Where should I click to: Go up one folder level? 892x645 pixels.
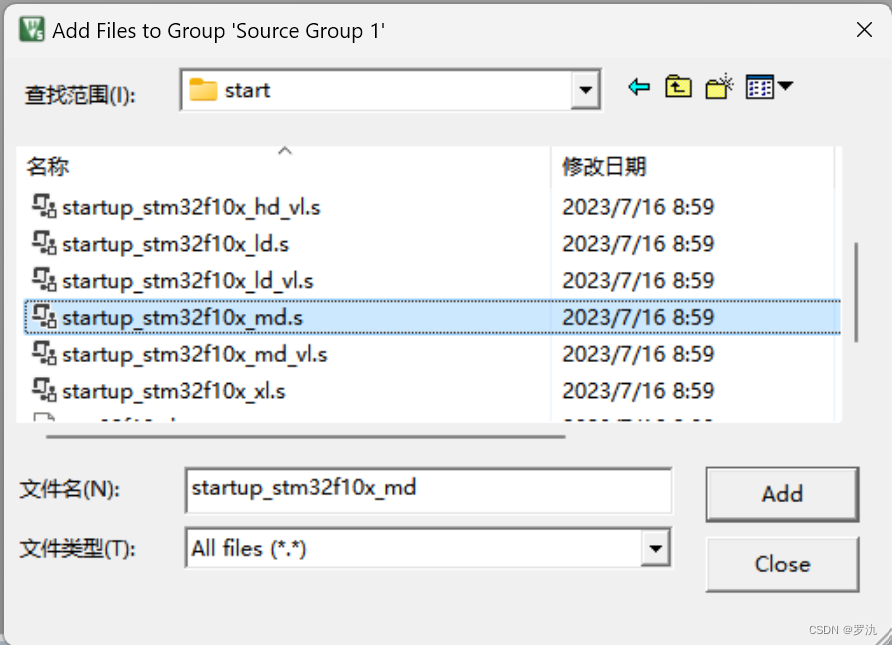coord(678,87)
